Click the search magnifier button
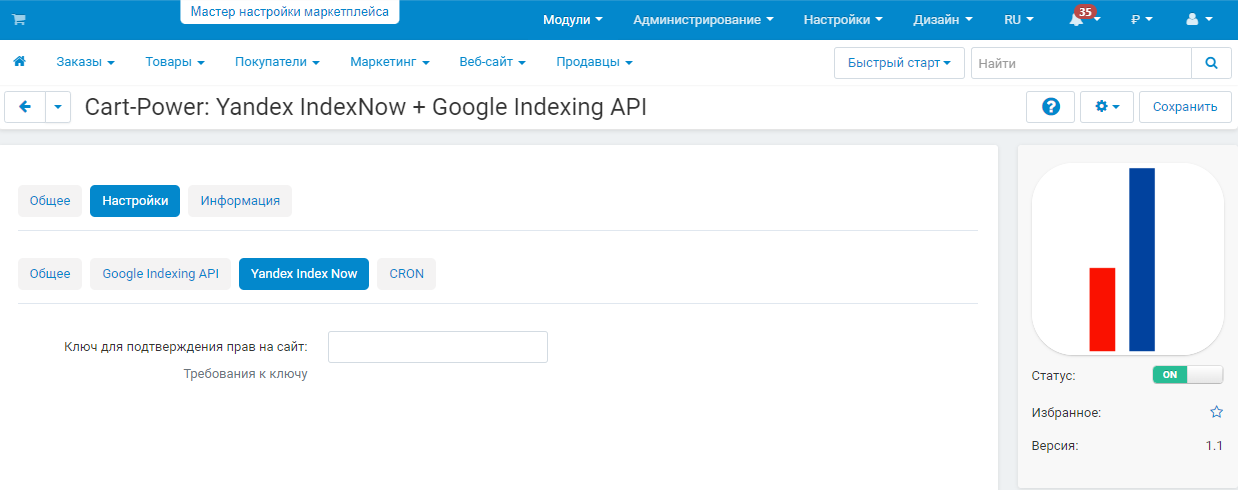 (1211, 63)
